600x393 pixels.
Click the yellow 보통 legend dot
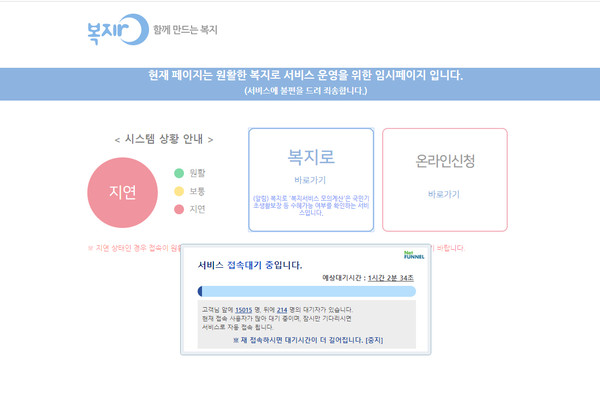(179, 191)
